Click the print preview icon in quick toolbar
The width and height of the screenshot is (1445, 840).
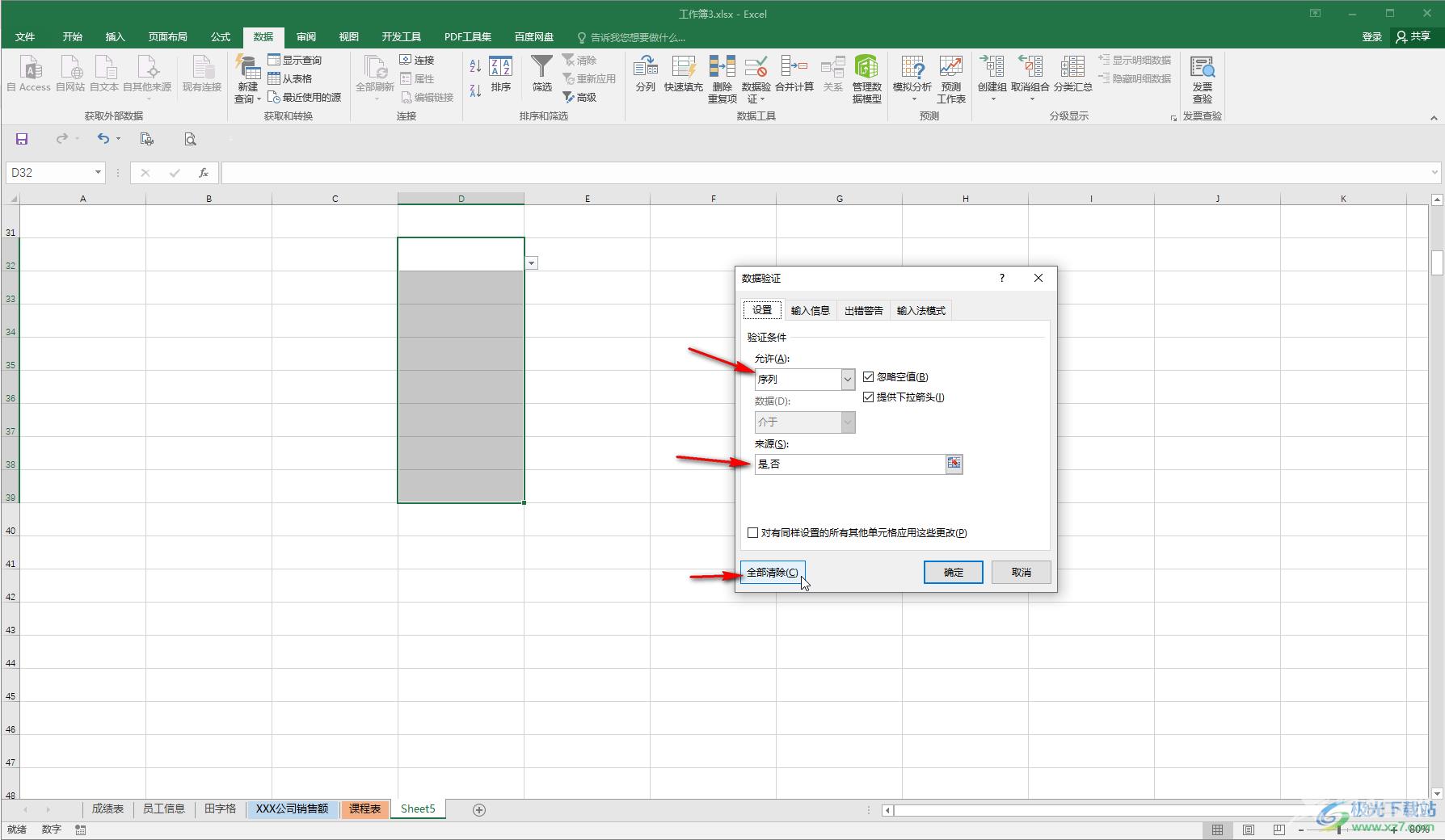tap(190, 139)
